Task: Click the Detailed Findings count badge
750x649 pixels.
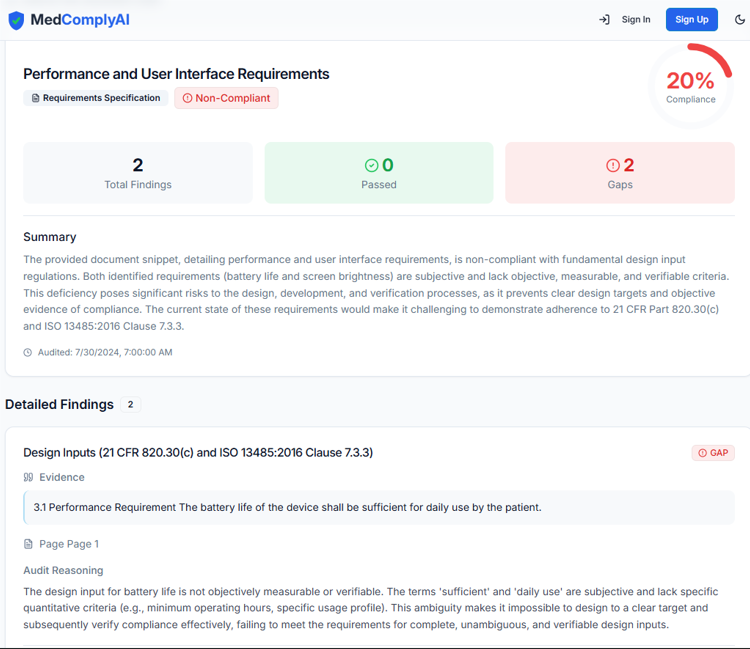Action: tap(130, 405)
